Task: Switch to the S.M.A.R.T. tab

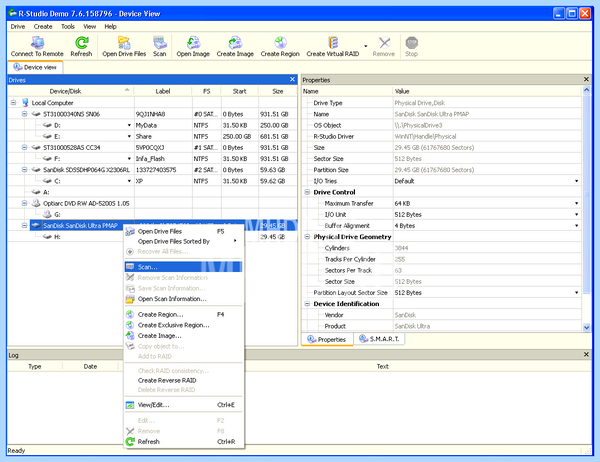Action: click(379, 339)
